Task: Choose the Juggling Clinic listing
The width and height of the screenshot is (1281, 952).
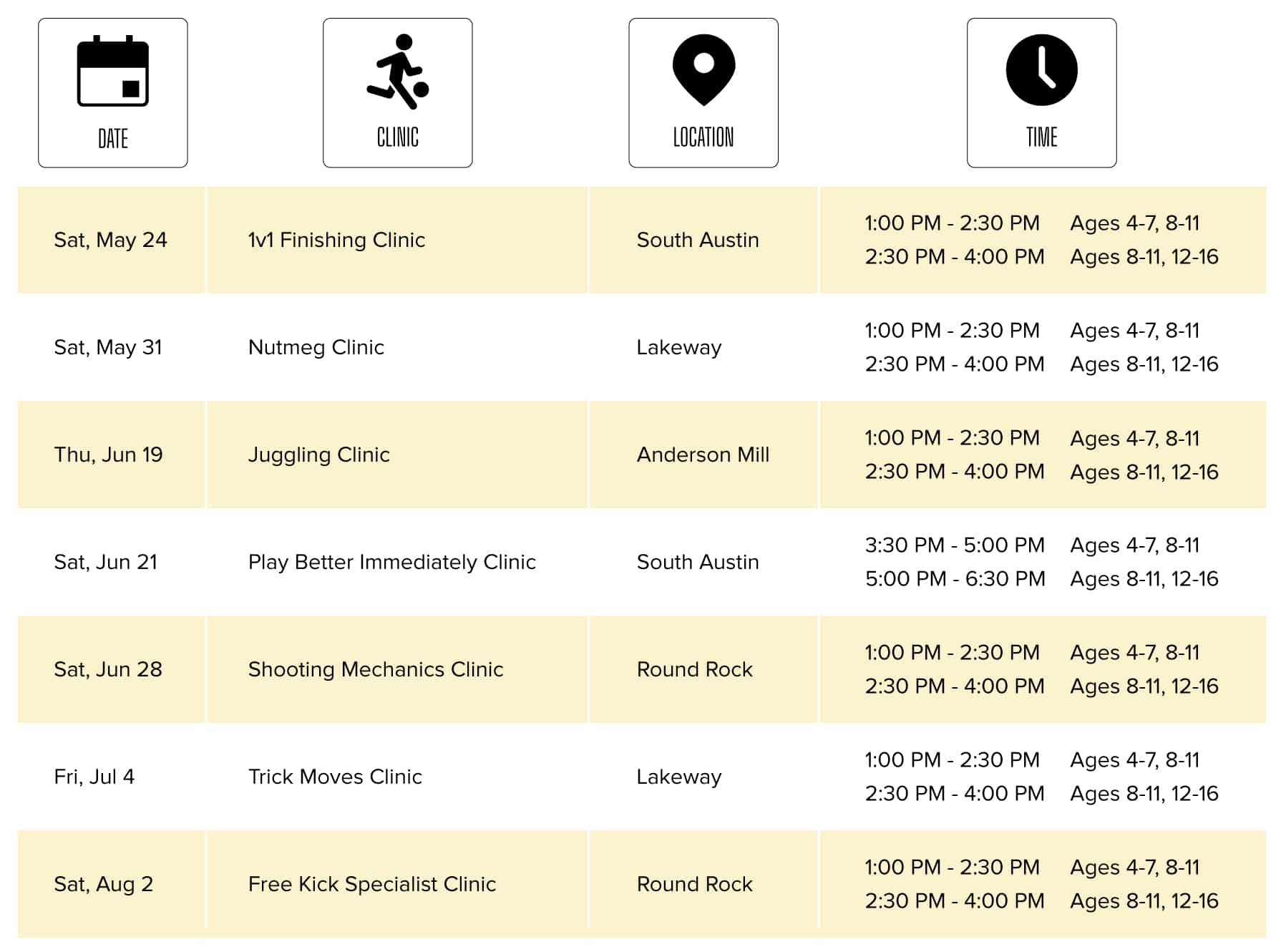Action: pyautogui.click(x=318, y=455)
